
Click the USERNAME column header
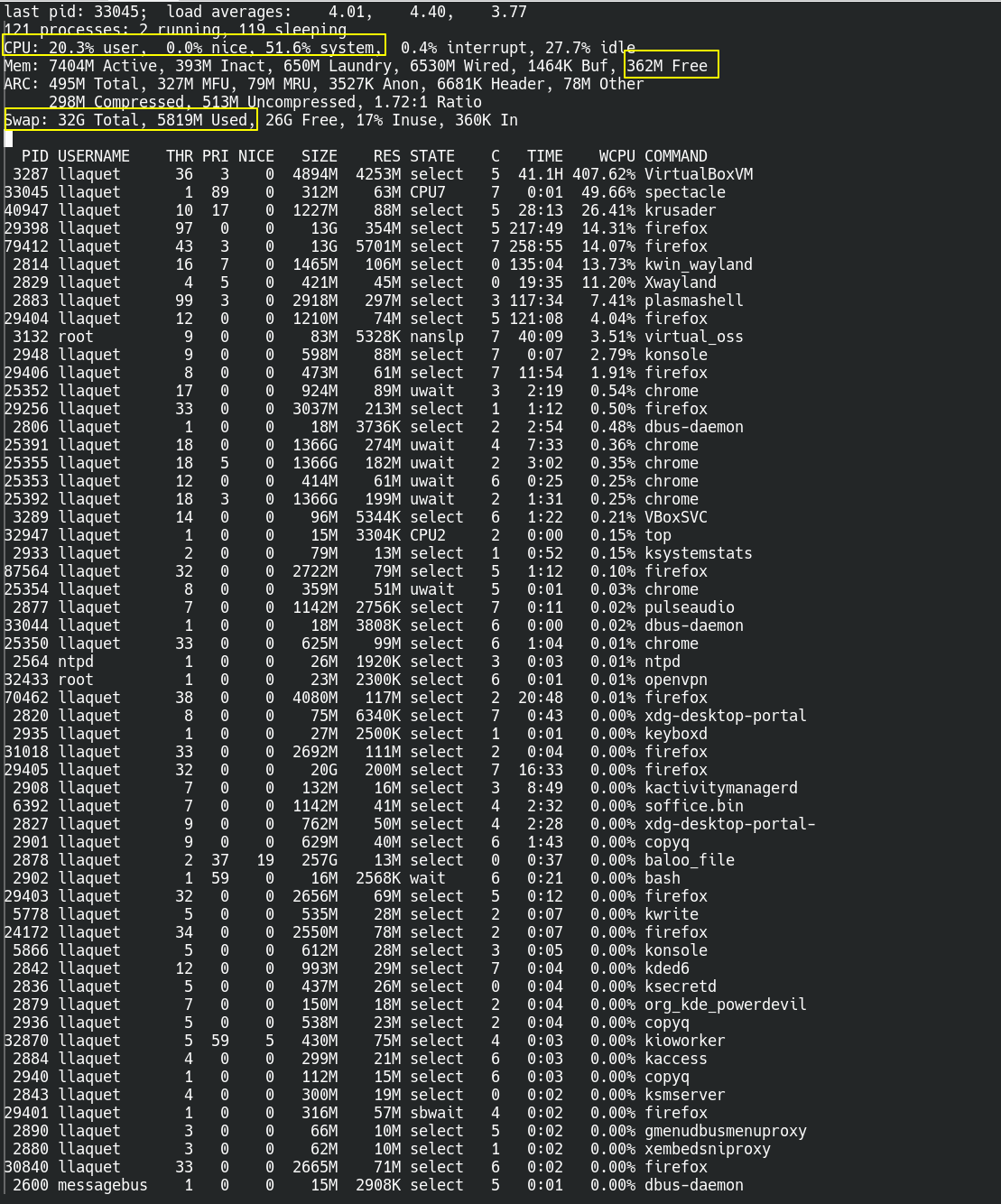click(x=93, y=155)
